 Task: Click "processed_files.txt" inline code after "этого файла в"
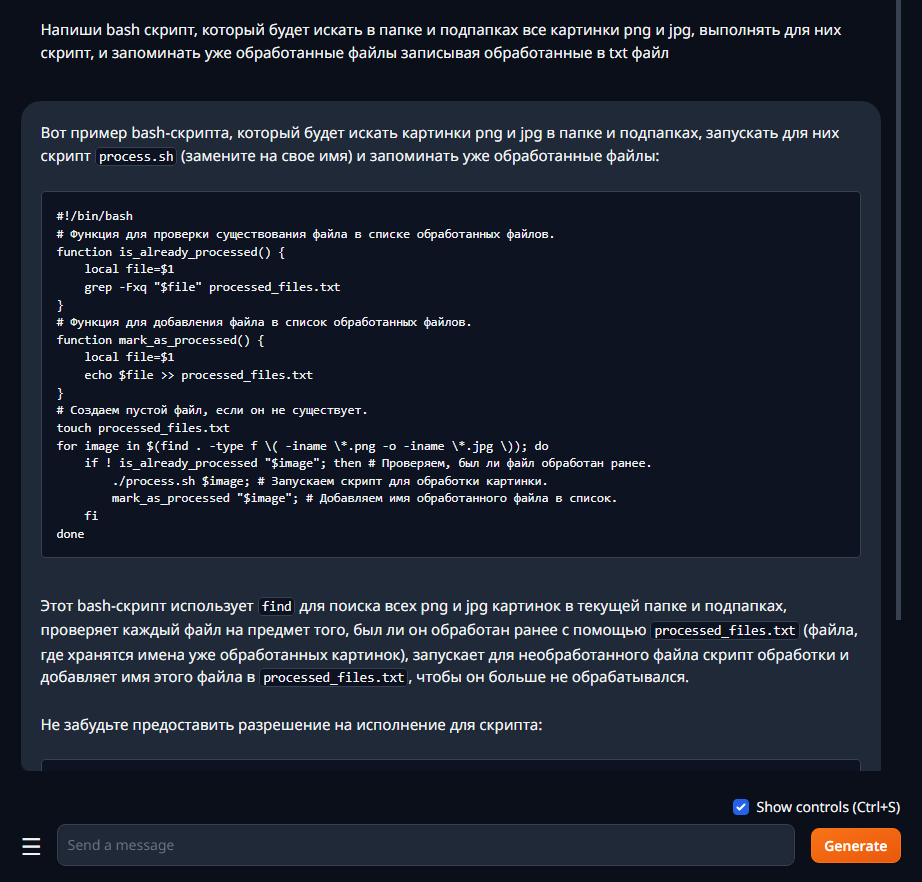pyautogui.click(x=333, y=678)
